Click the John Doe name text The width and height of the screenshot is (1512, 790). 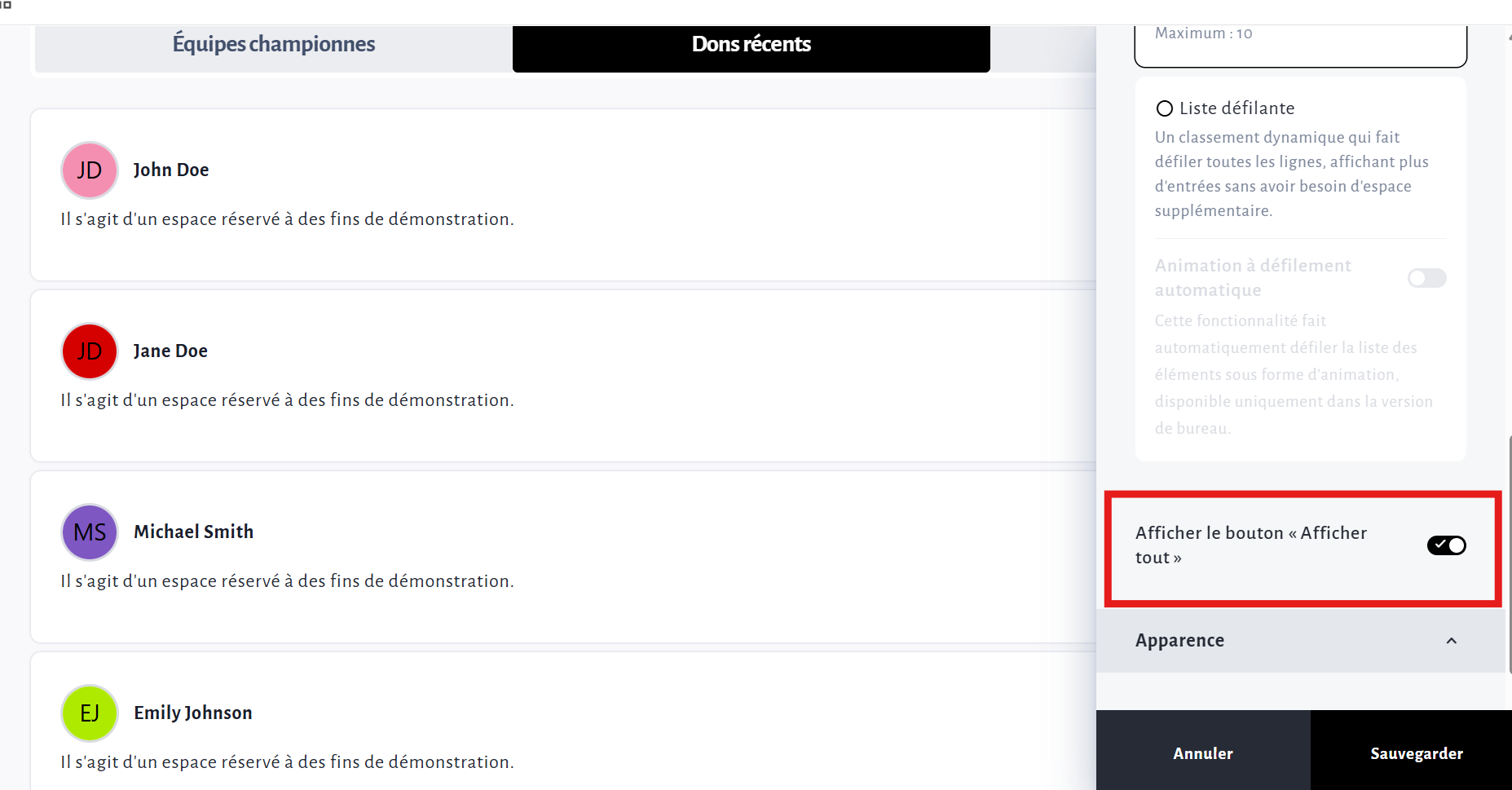[171, 170]
